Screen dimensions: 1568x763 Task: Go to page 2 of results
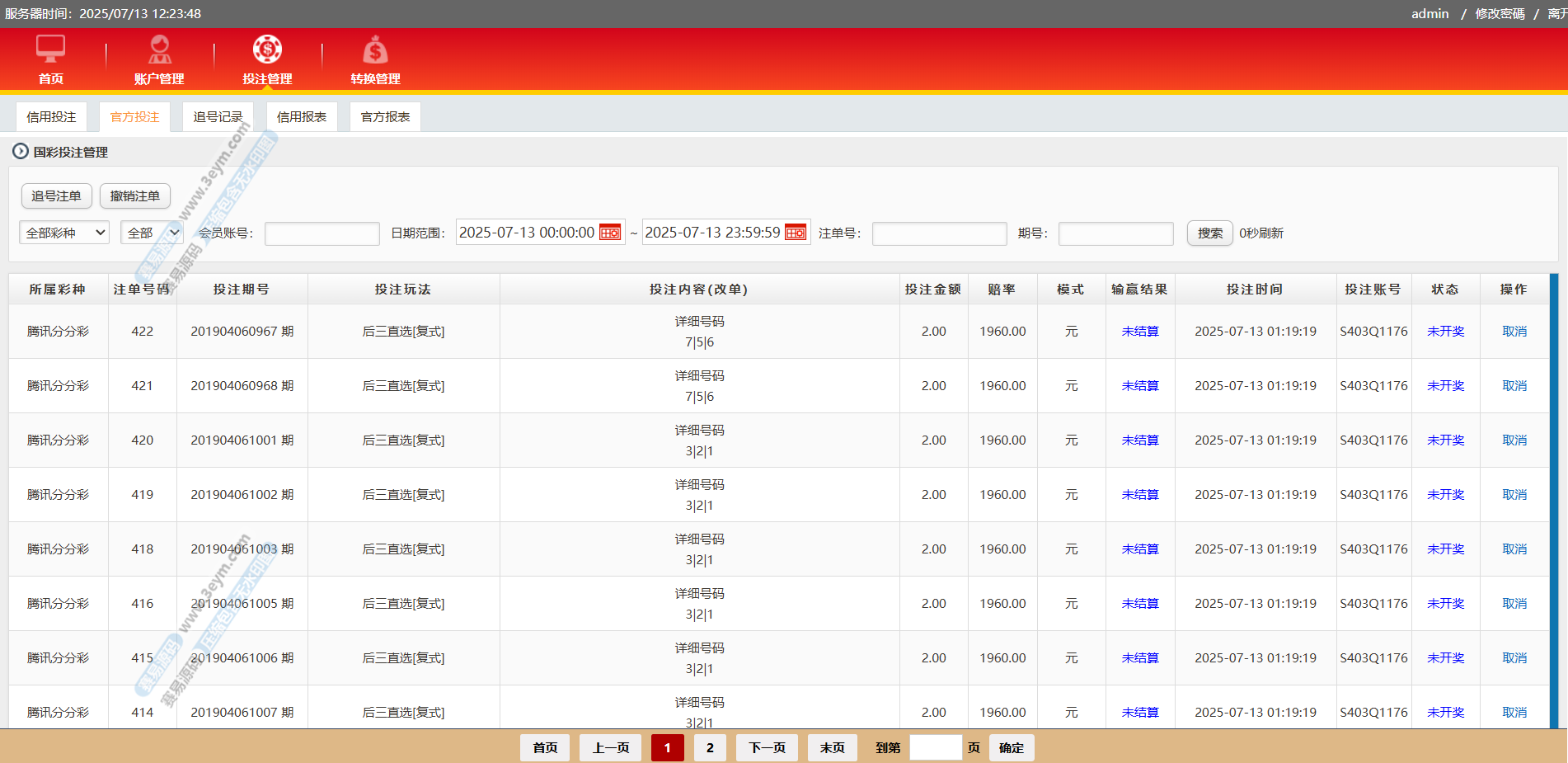(x=710, y=748)
